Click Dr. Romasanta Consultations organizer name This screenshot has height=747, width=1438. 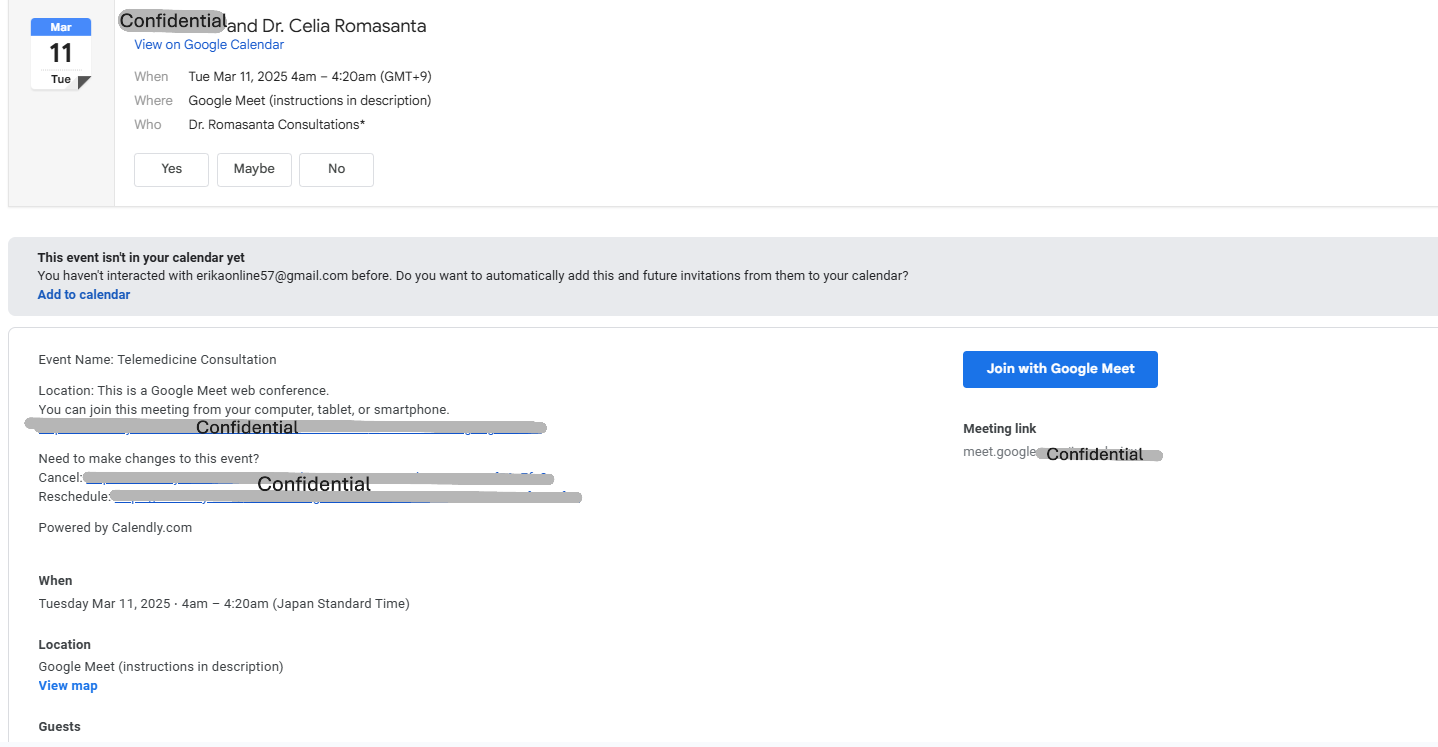[276, 124]
